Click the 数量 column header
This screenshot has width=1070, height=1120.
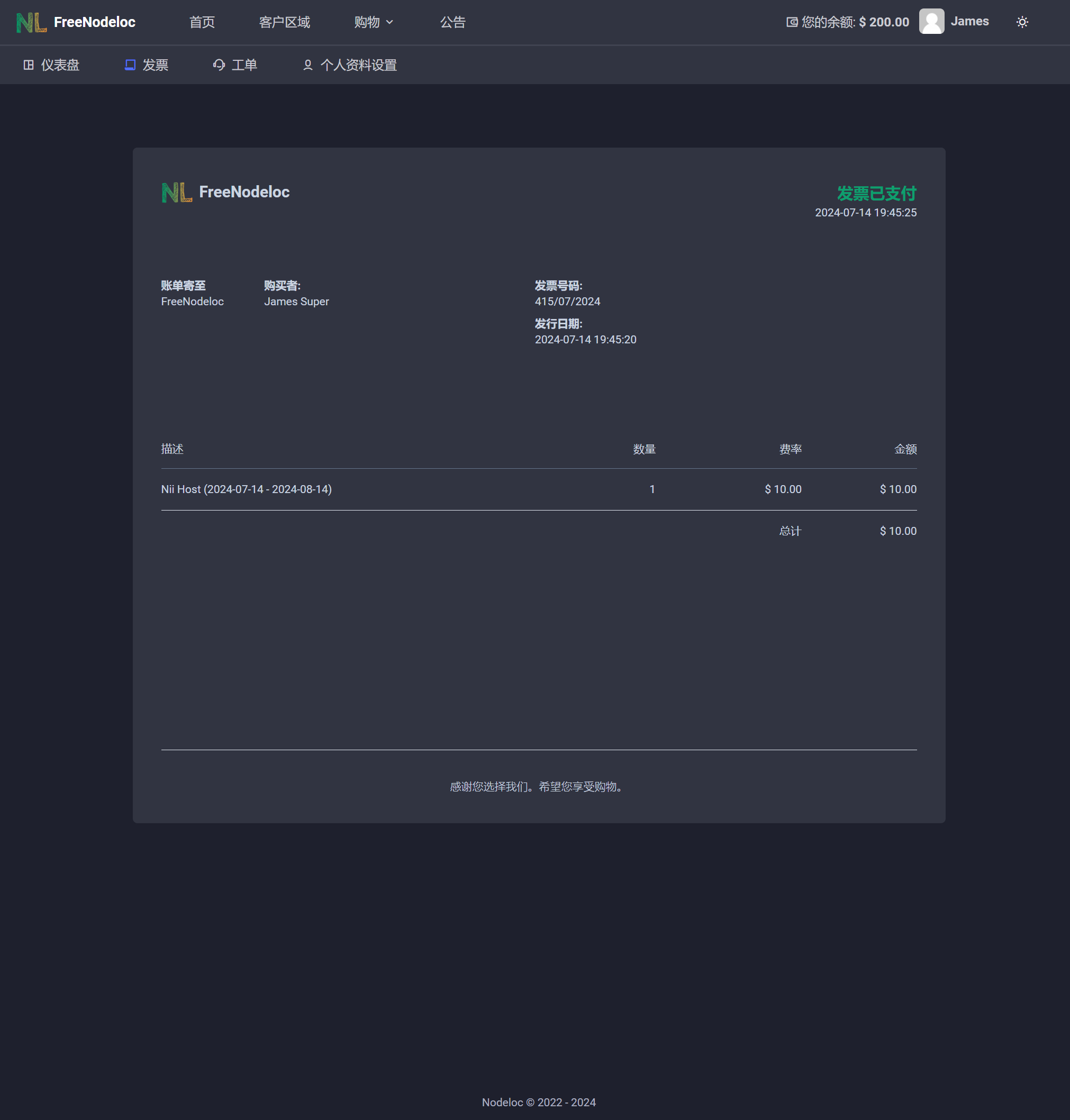(645, 449)
